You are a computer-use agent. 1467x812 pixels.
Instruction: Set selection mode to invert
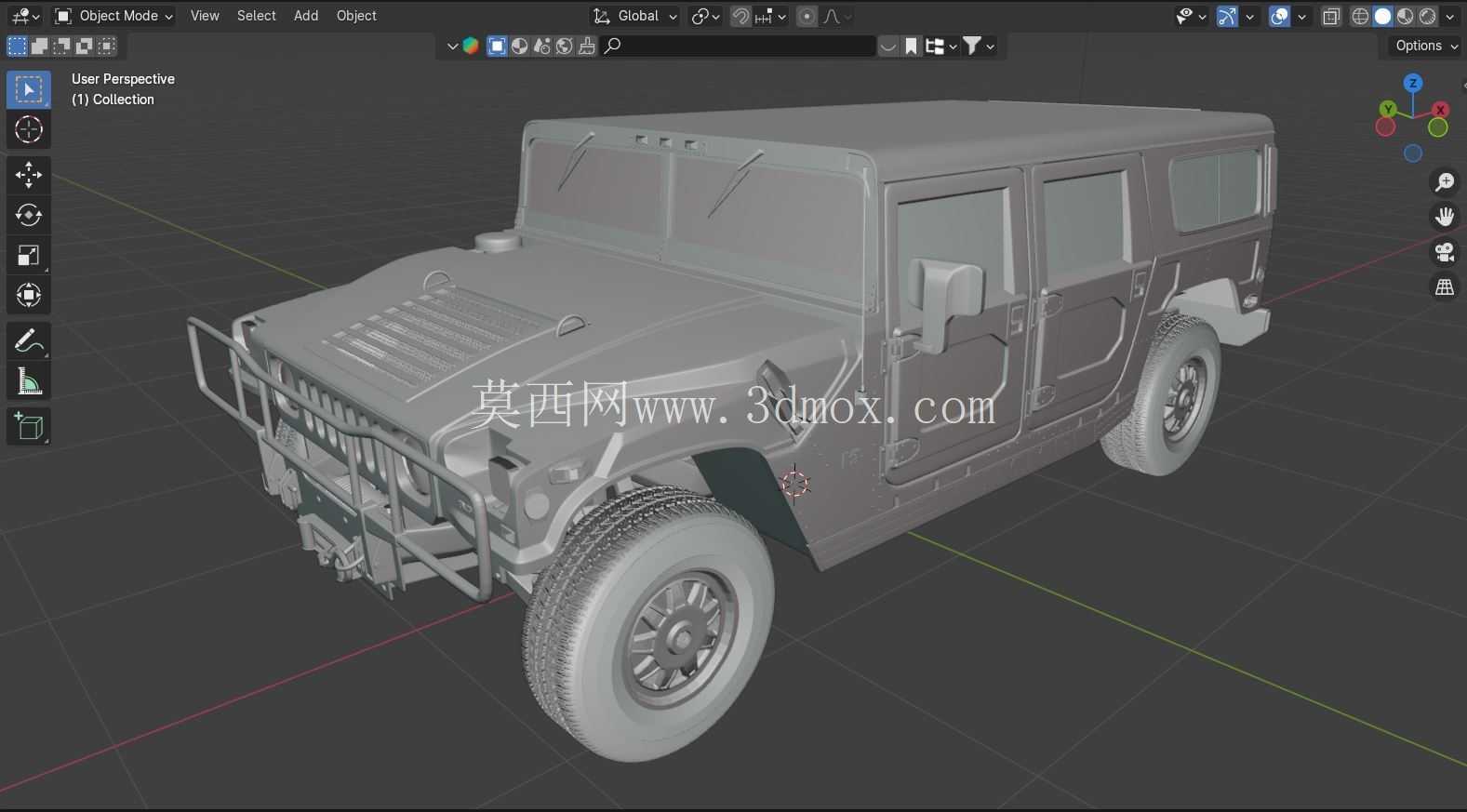pyautogui.click(x=84, y=46)
